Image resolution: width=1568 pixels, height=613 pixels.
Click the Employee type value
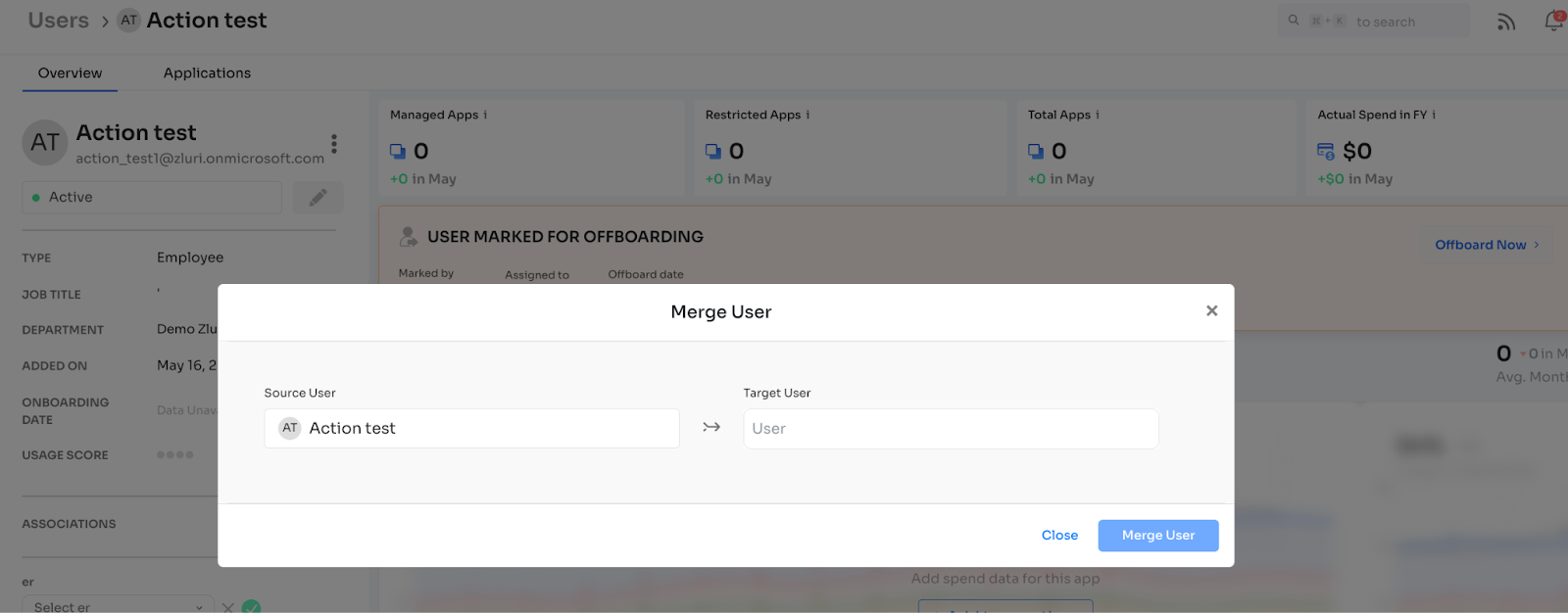click(190, 258)
